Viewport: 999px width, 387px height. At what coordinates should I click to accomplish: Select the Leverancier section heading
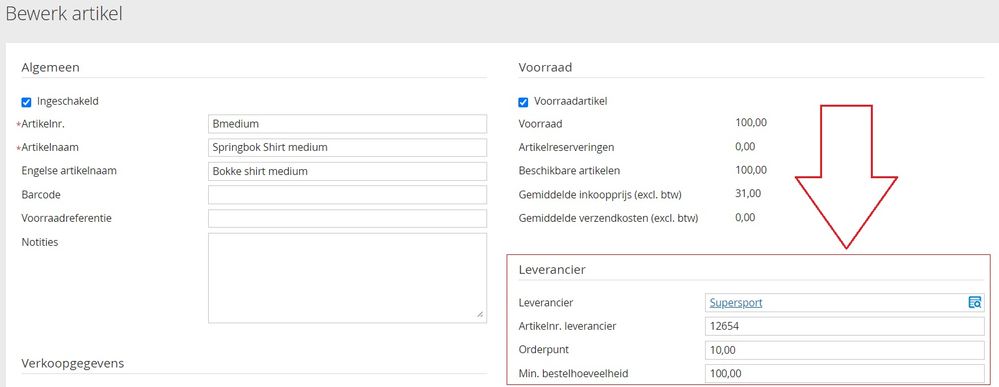pos(552,270)
